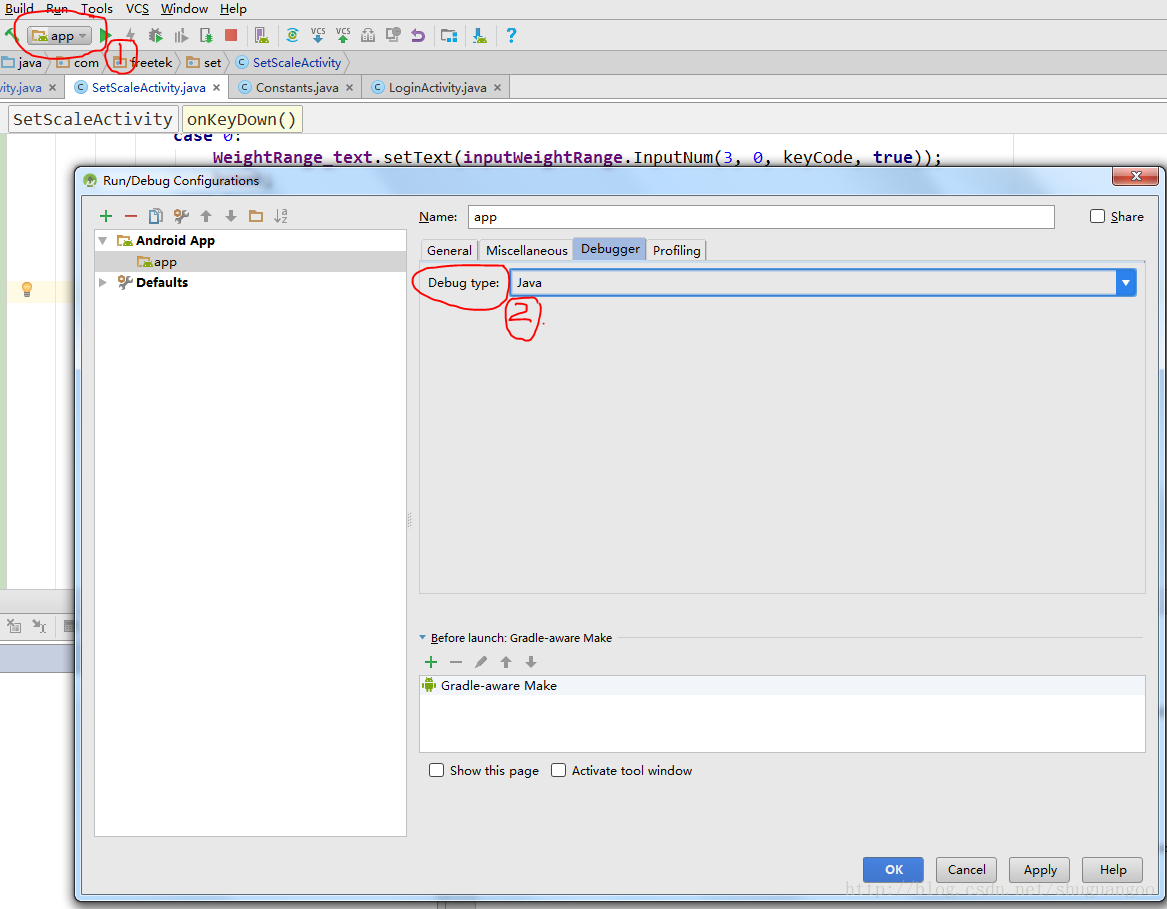Click the Name input field
This screenshot has height=909, width=1167.
pyautogui.click(x=761, y=217)
